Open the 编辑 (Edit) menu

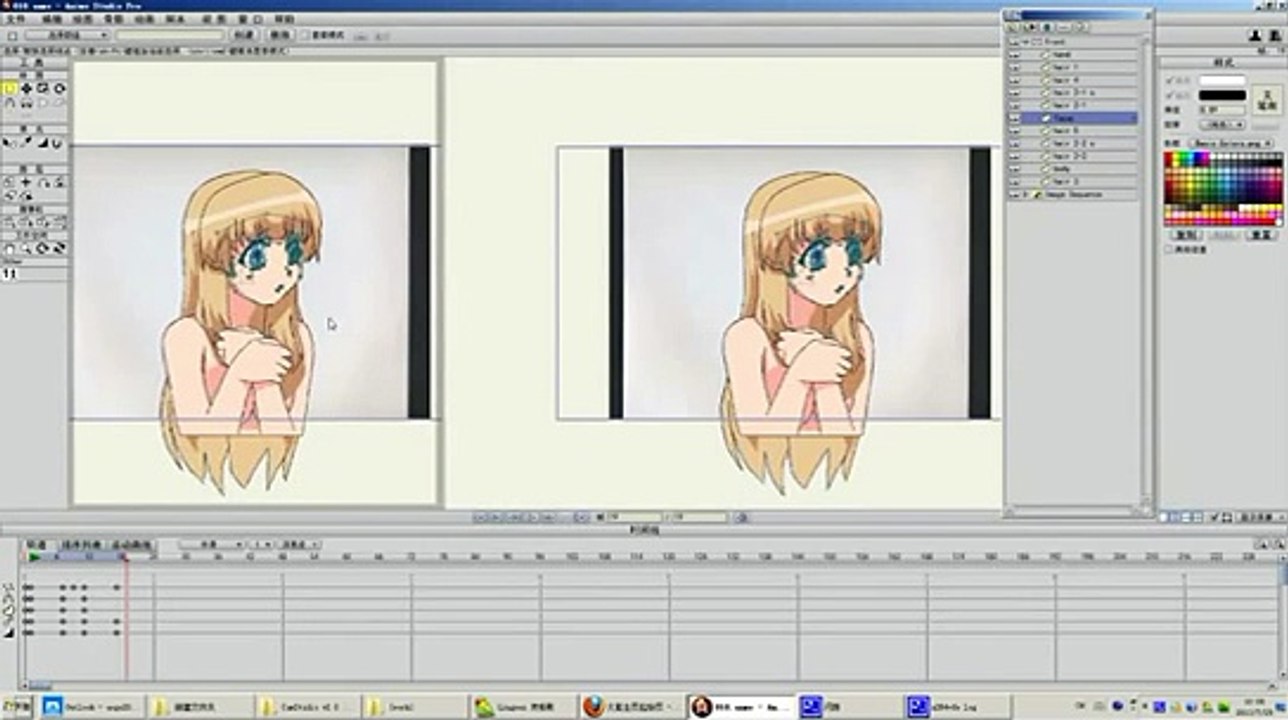pos(51,19)
